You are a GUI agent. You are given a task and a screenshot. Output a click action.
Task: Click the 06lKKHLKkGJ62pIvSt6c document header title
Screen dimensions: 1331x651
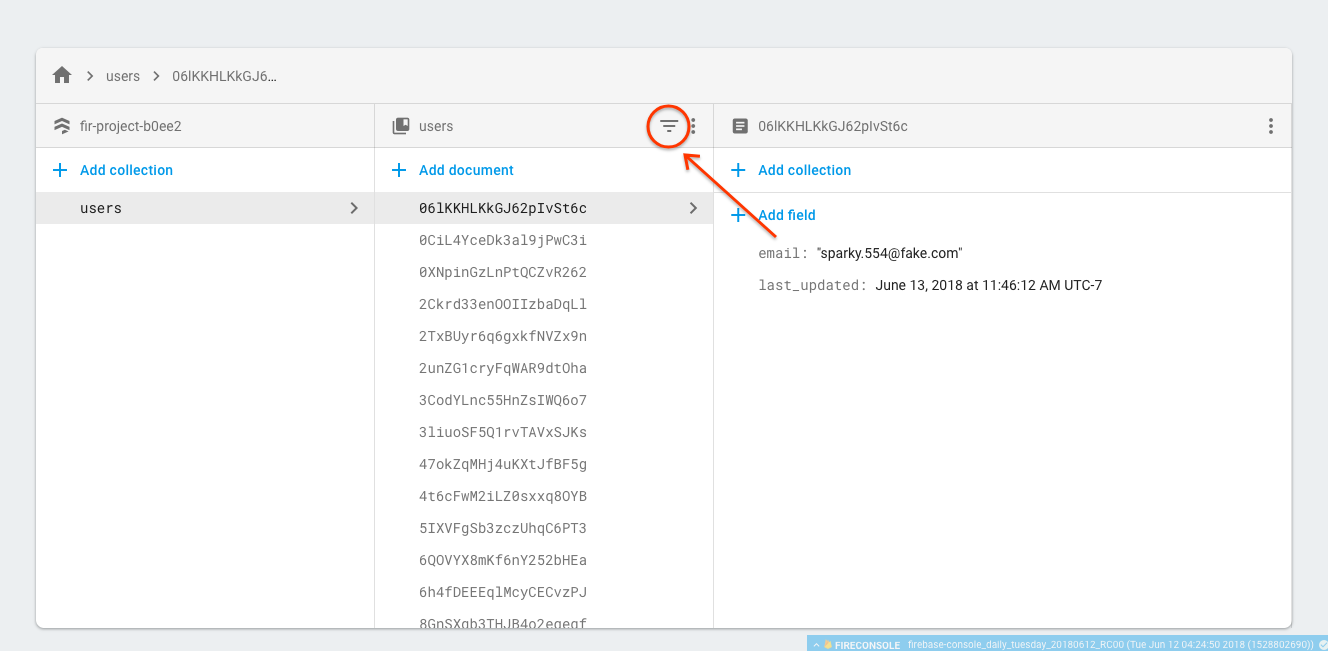click(833, 126)
